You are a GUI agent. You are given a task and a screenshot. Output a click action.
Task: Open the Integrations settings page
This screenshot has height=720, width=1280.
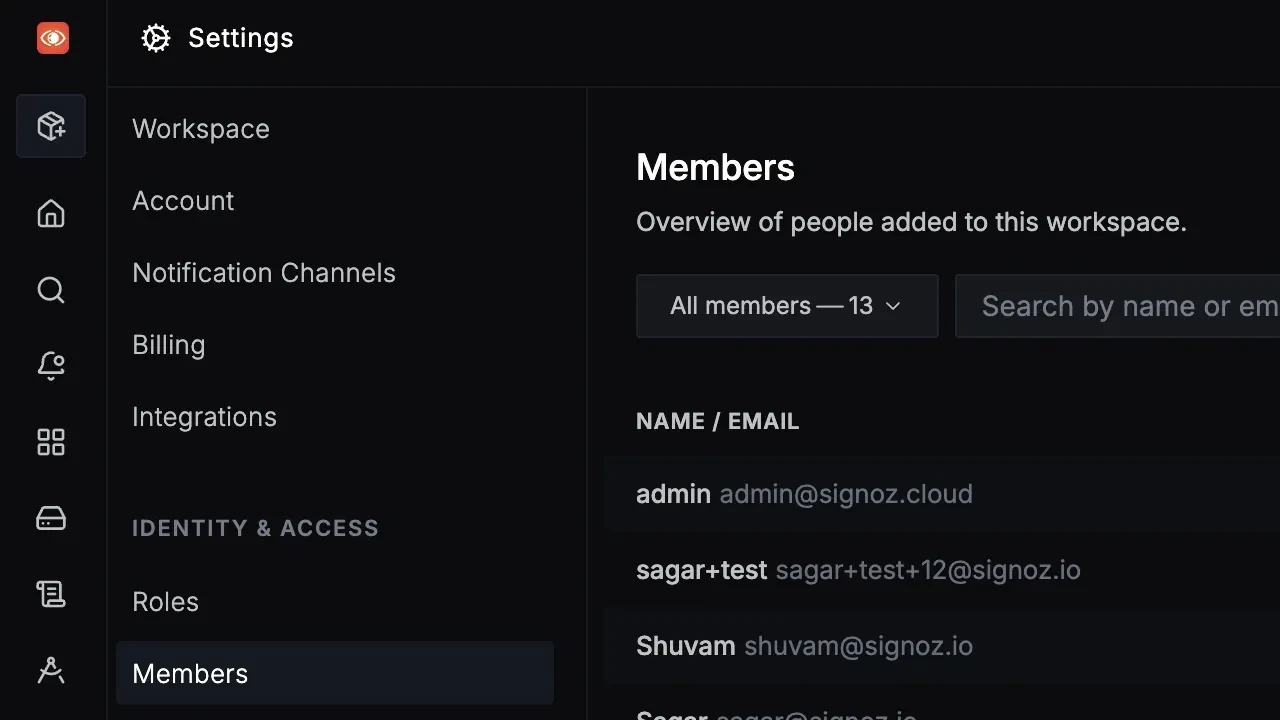(204, 417)
